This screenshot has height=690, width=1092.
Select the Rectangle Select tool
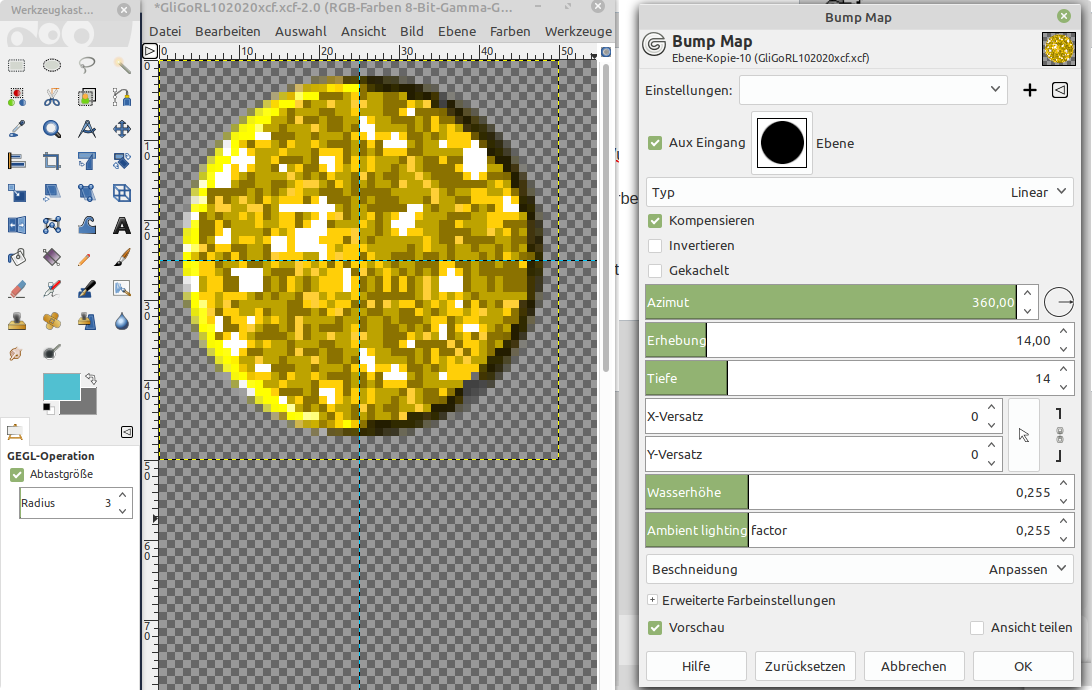pyautogui.click(x=17, y=66)
